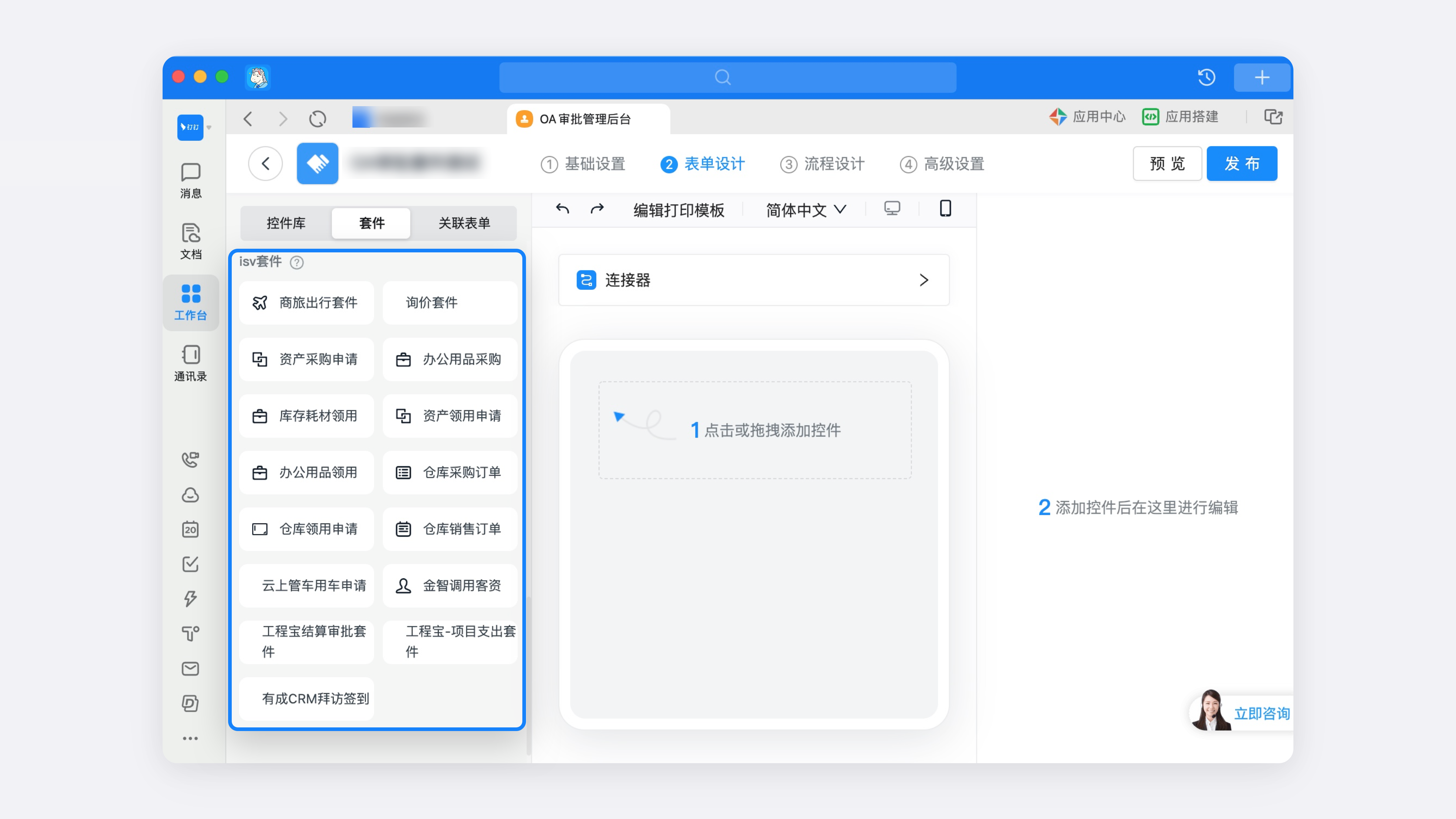Click the 立即咨询 consult button
The image size is (1456, 819).
[x=1241, y=713]
